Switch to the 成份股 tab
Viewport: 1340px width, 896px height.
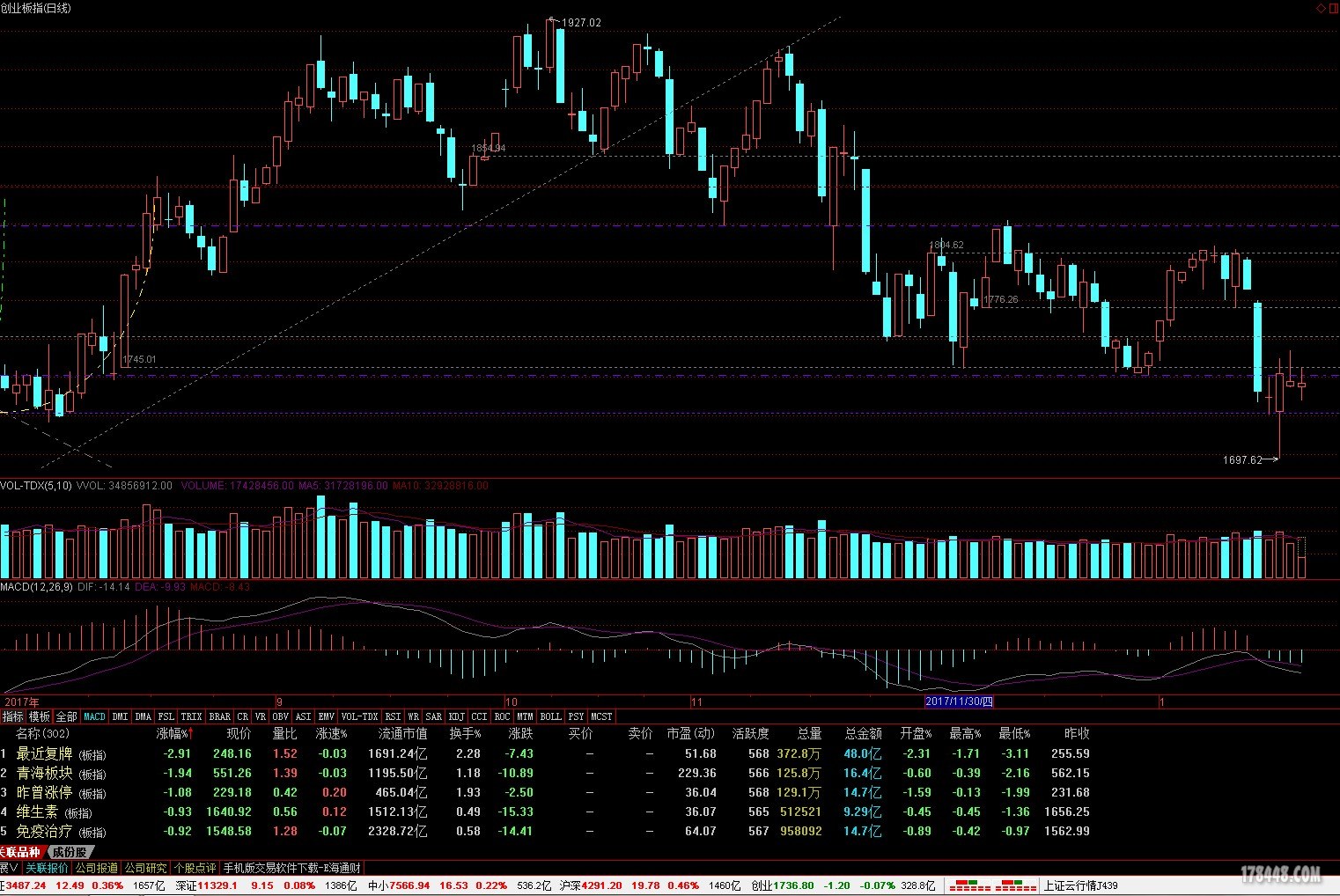70,852
